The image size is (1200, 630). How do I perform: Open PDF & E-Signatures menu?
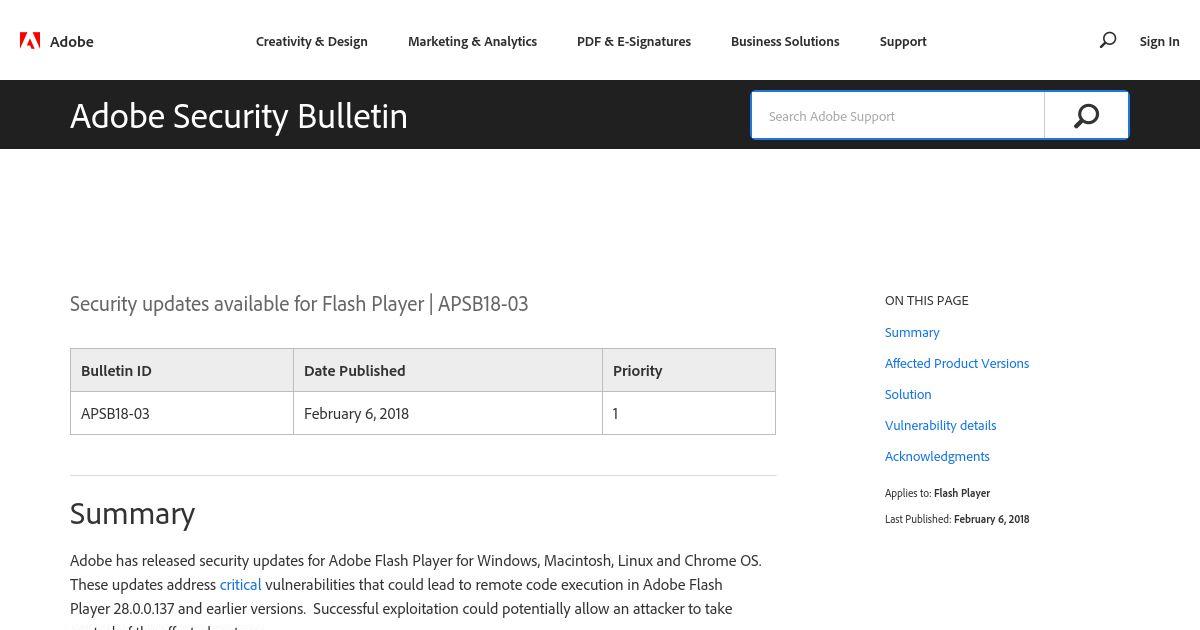click(x=634, y=41)
